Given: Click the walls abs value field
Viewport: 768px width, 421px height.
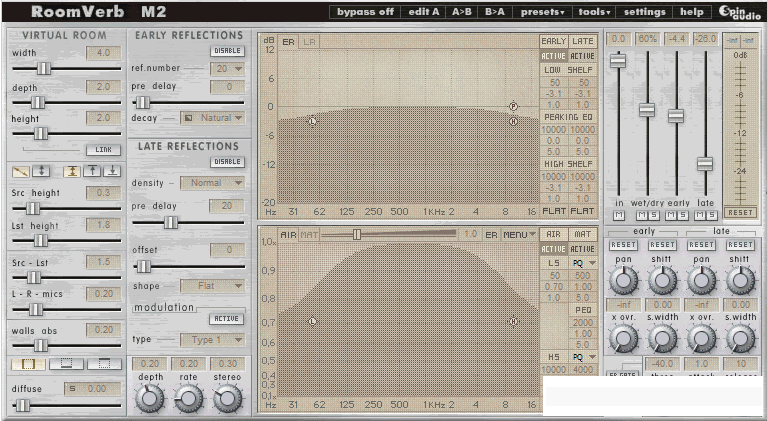Looking at the screenshot, I should coord(103,330).
